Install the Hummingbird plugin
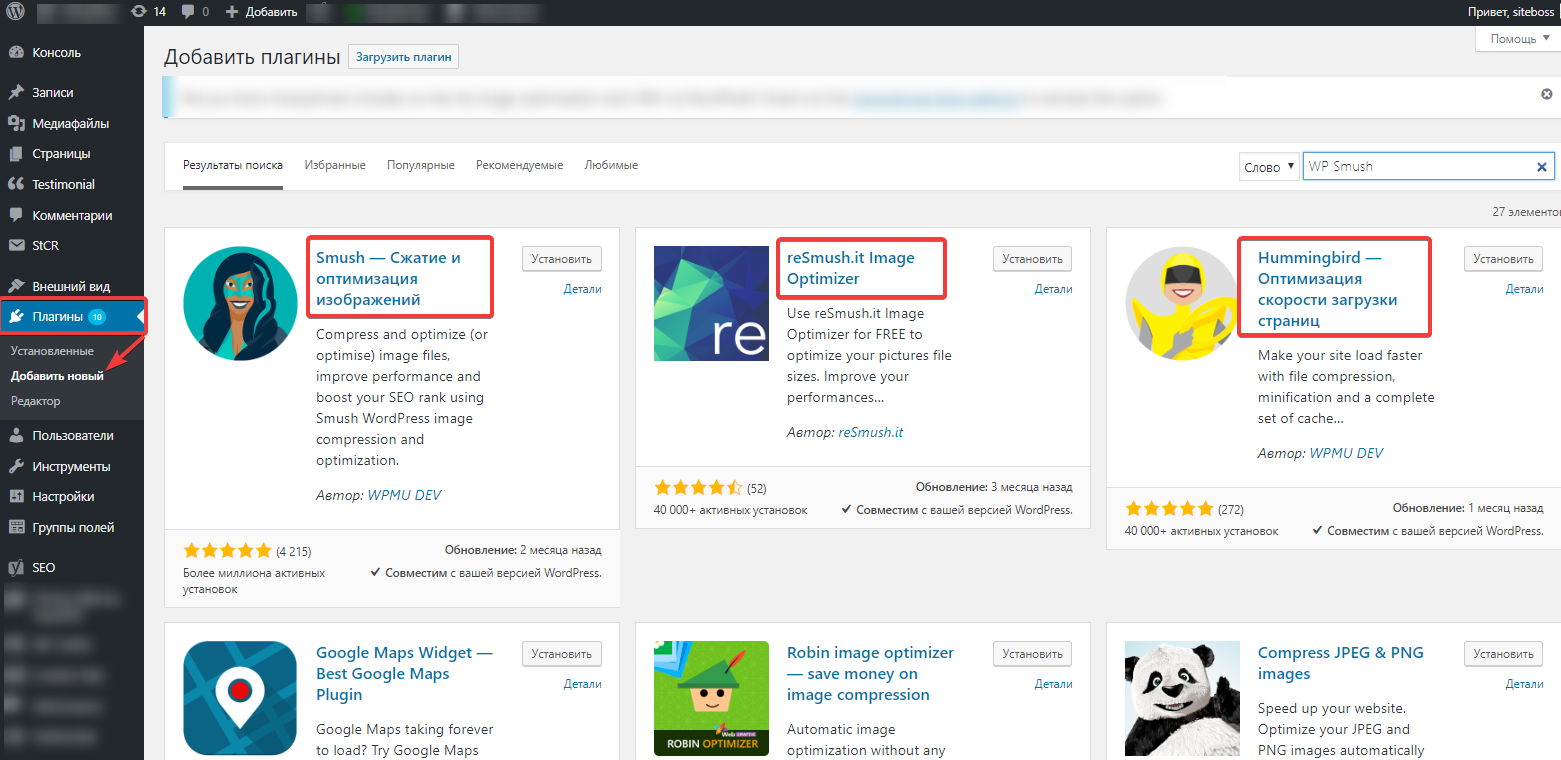This screenshot has height=760, width=1561. (1503, 259)
